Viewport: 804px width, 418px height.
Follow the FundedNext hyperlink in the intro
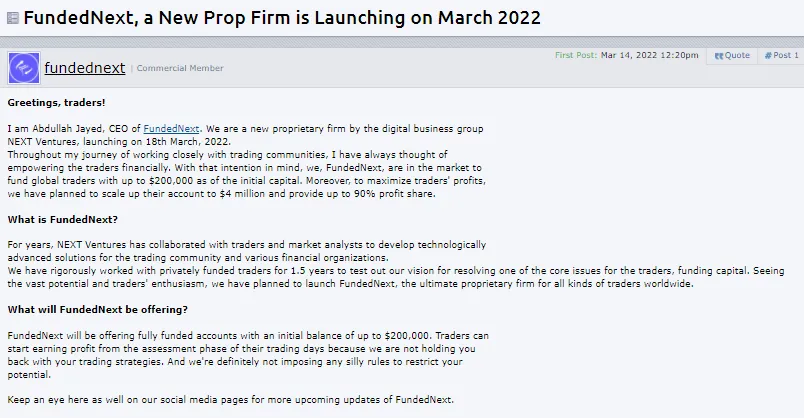pos(172,129)
